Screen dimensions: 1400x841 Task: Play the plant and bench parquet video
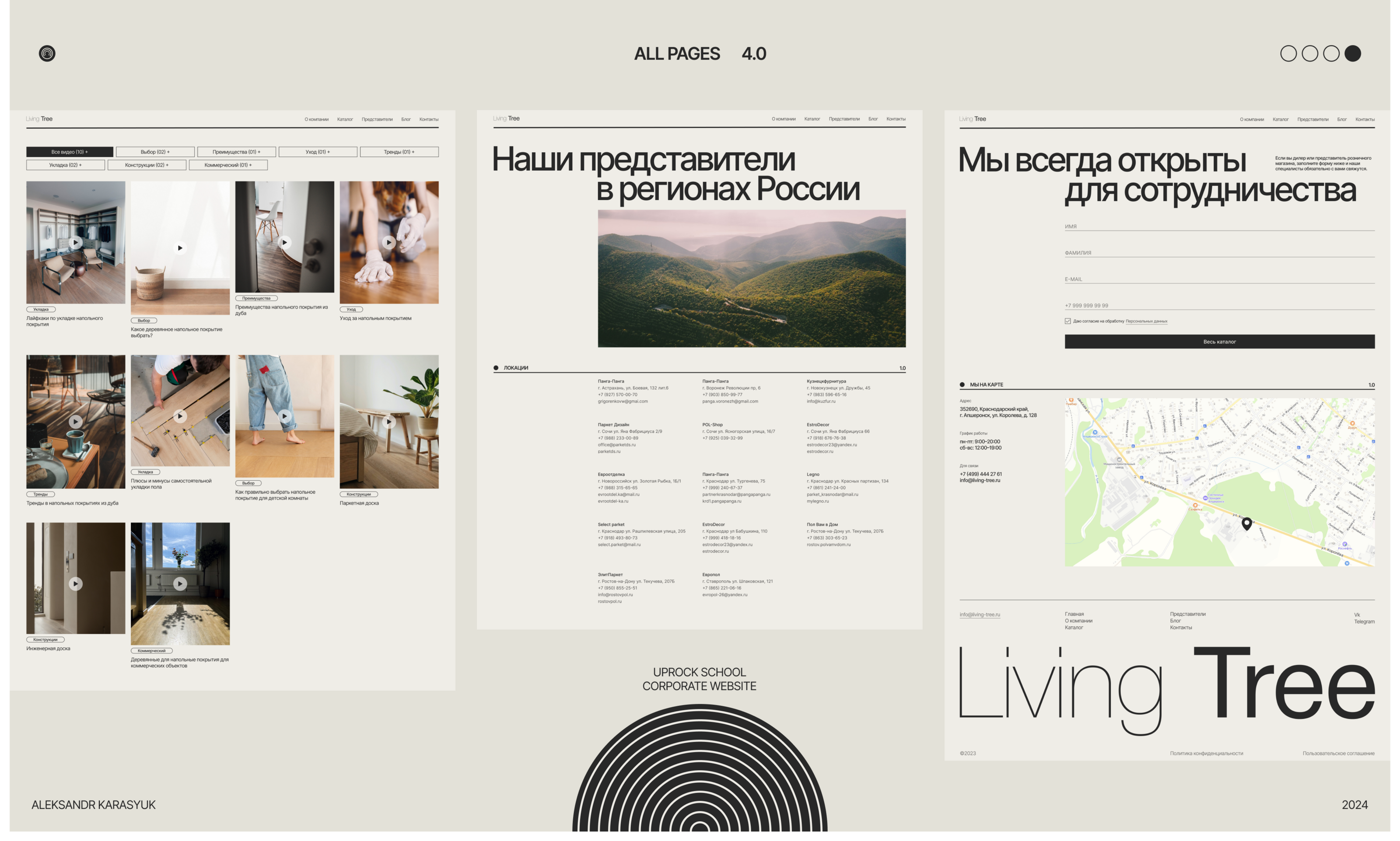(388, 422)
